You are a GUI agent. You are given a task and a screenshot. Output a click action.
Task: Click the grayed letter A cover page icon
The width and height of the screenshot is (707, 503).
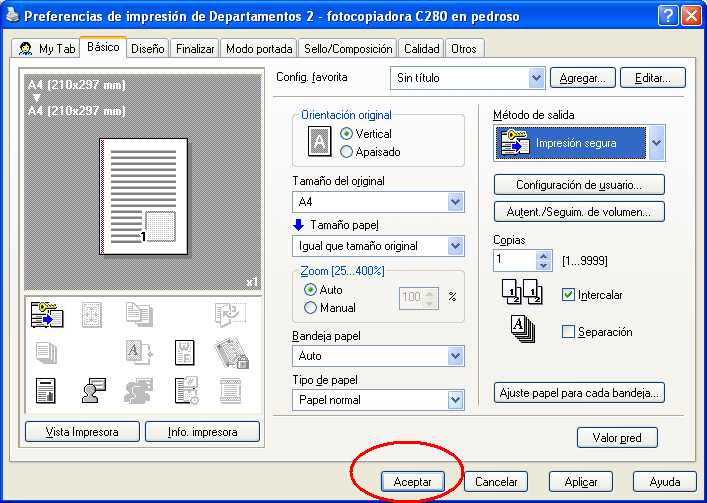pos(139,352)
